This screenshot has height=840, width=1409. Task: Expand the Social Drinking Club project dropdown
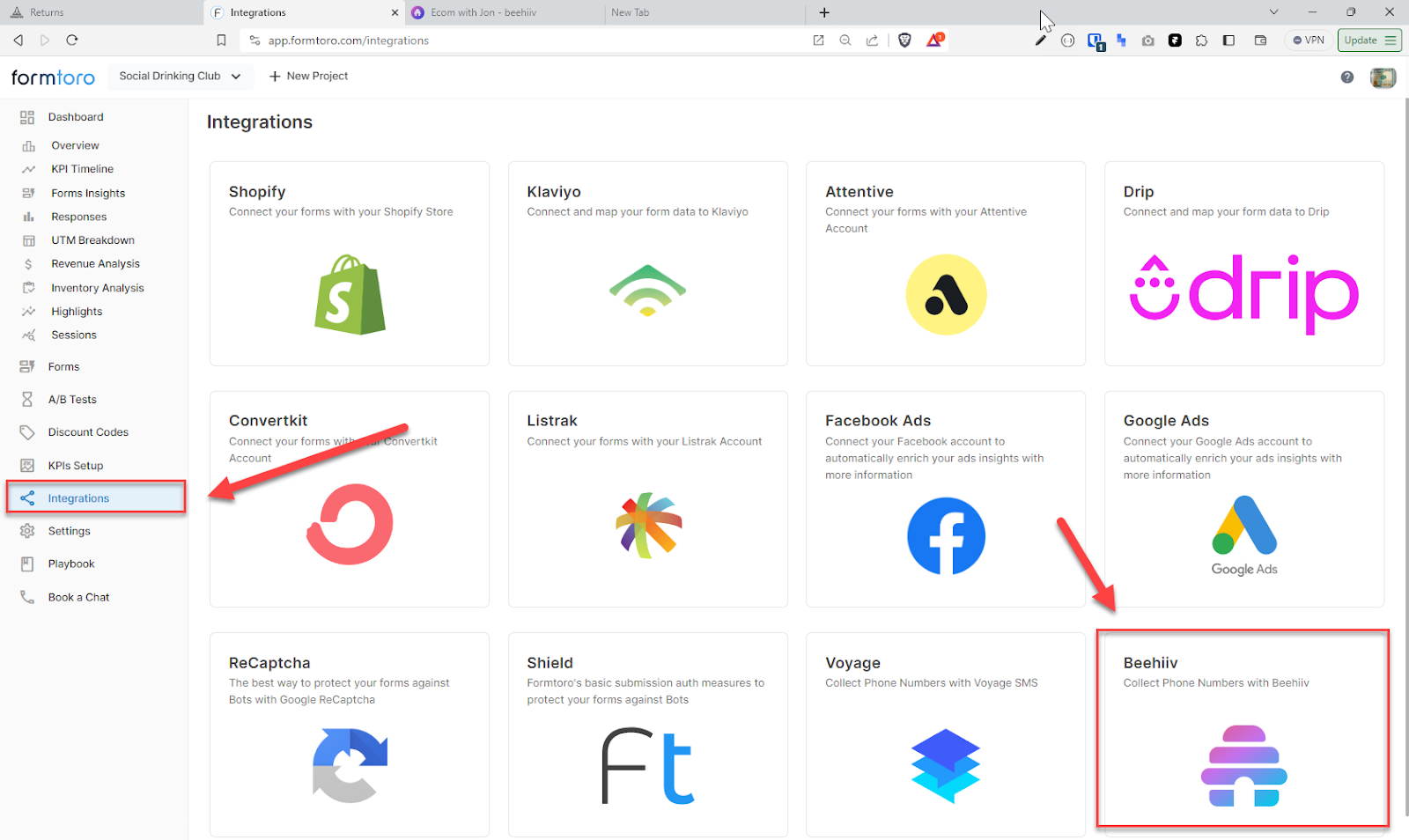click(x=181, y=77)
